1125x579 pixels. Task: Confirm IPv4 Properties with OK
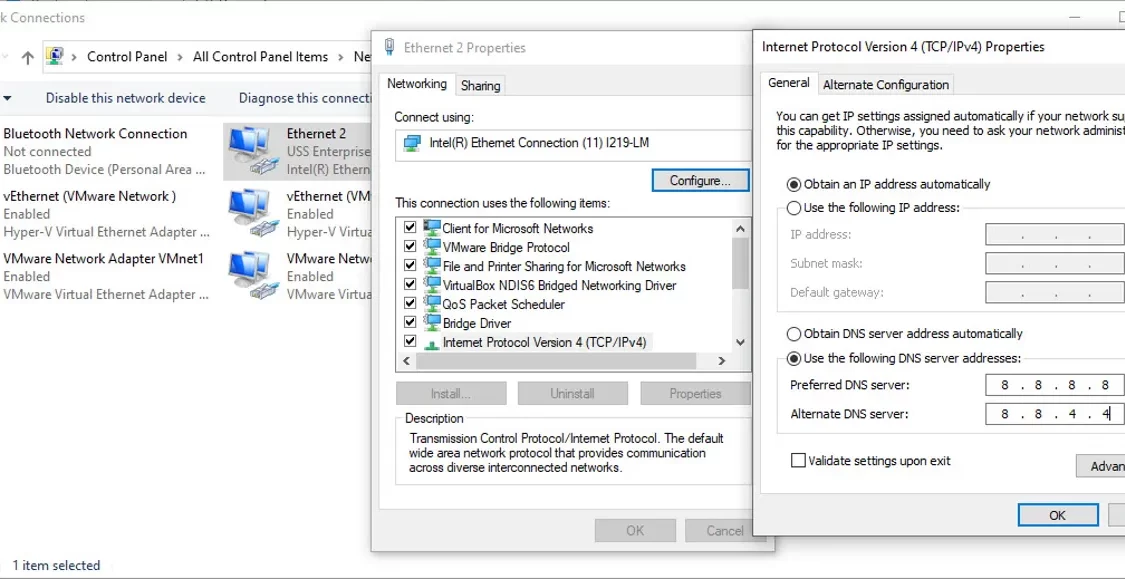pos(1058,515)
